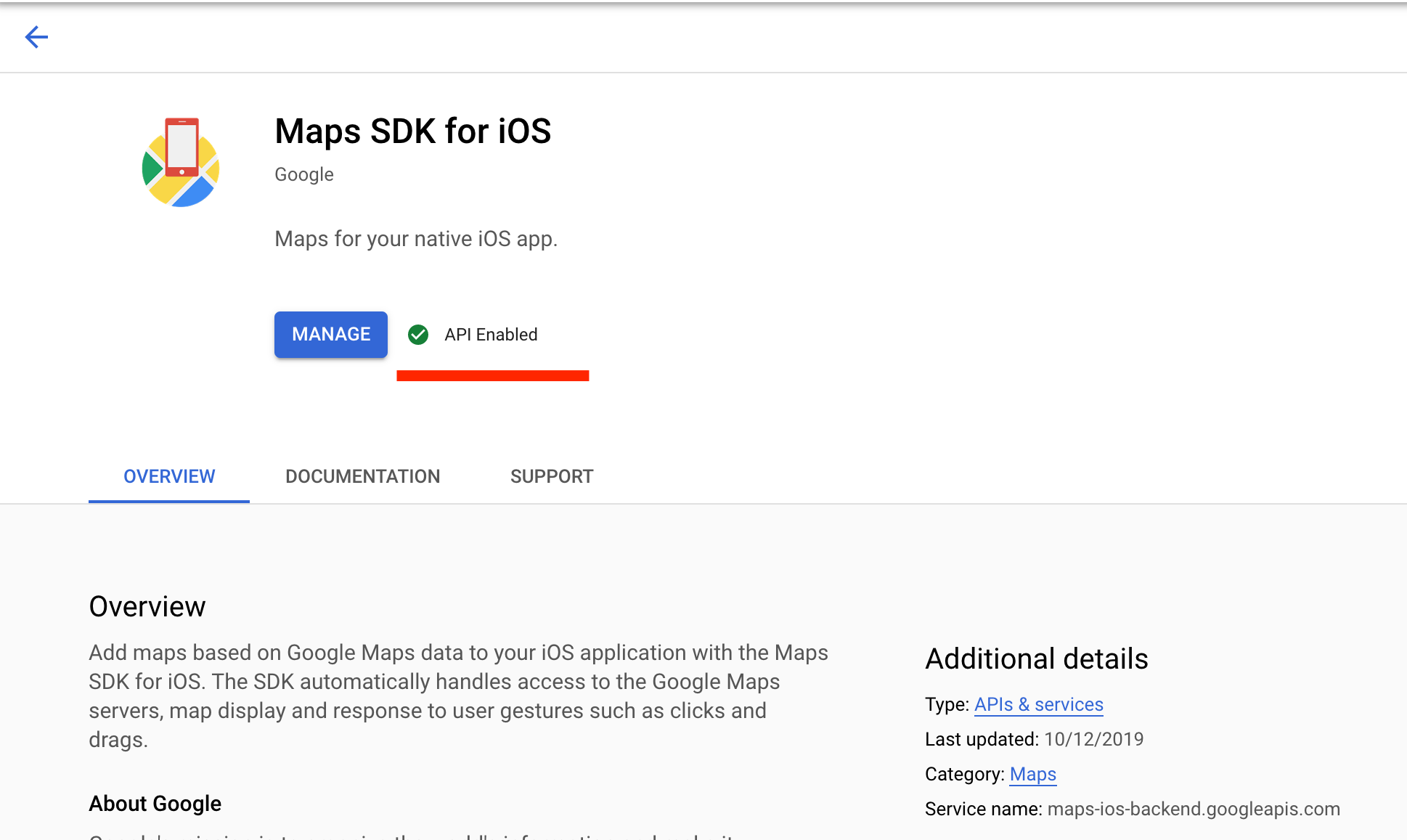The image size is (1407, 840).
Task: Click the API Enabled status text
Action: pos(491,335)
